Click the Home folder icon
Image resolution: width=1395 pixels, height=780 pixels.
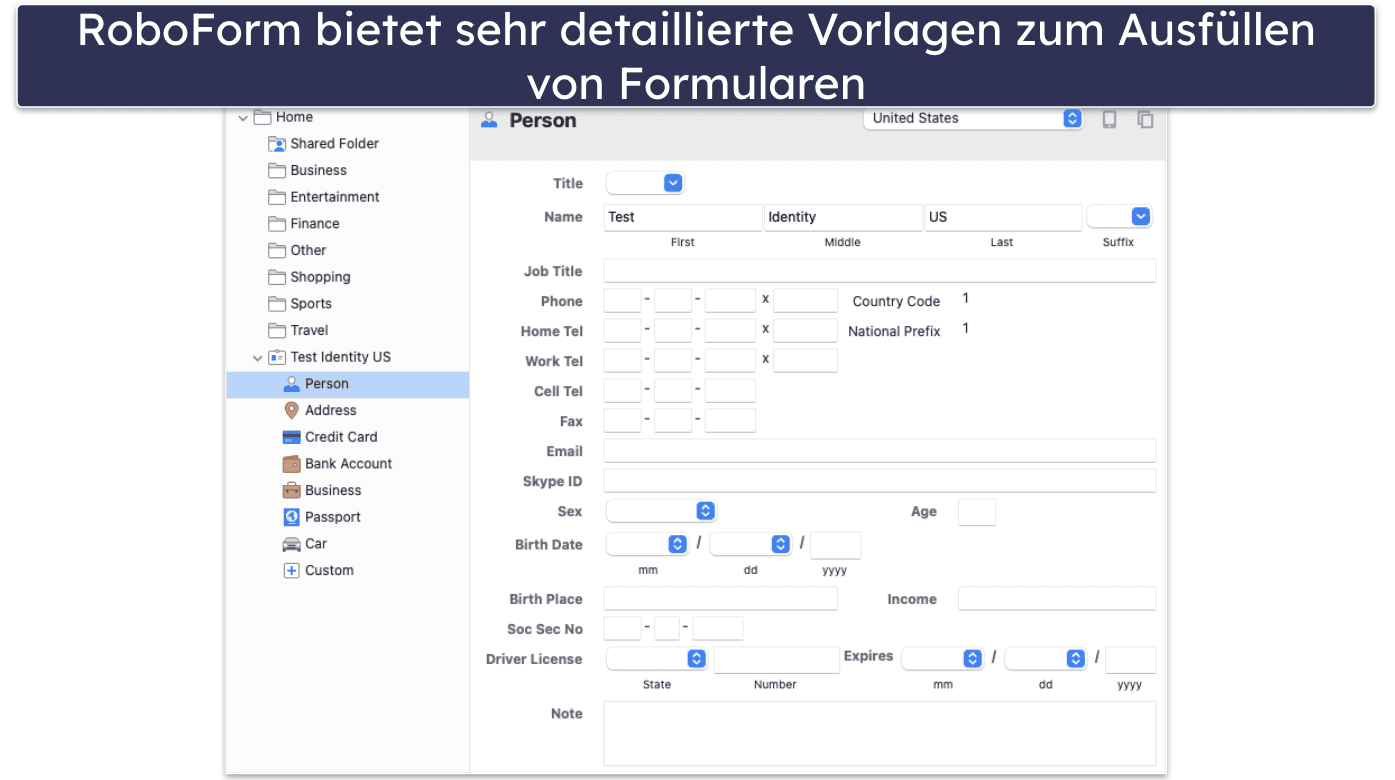coord(262,117)
